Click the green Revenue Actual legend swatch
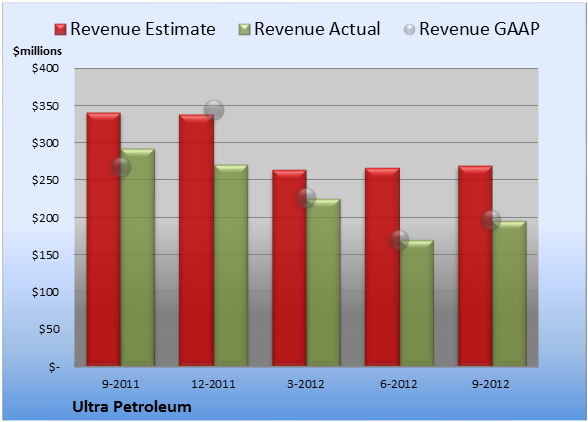Image resolution: width=588 pixels, height=422 pixels. [244, 30]
